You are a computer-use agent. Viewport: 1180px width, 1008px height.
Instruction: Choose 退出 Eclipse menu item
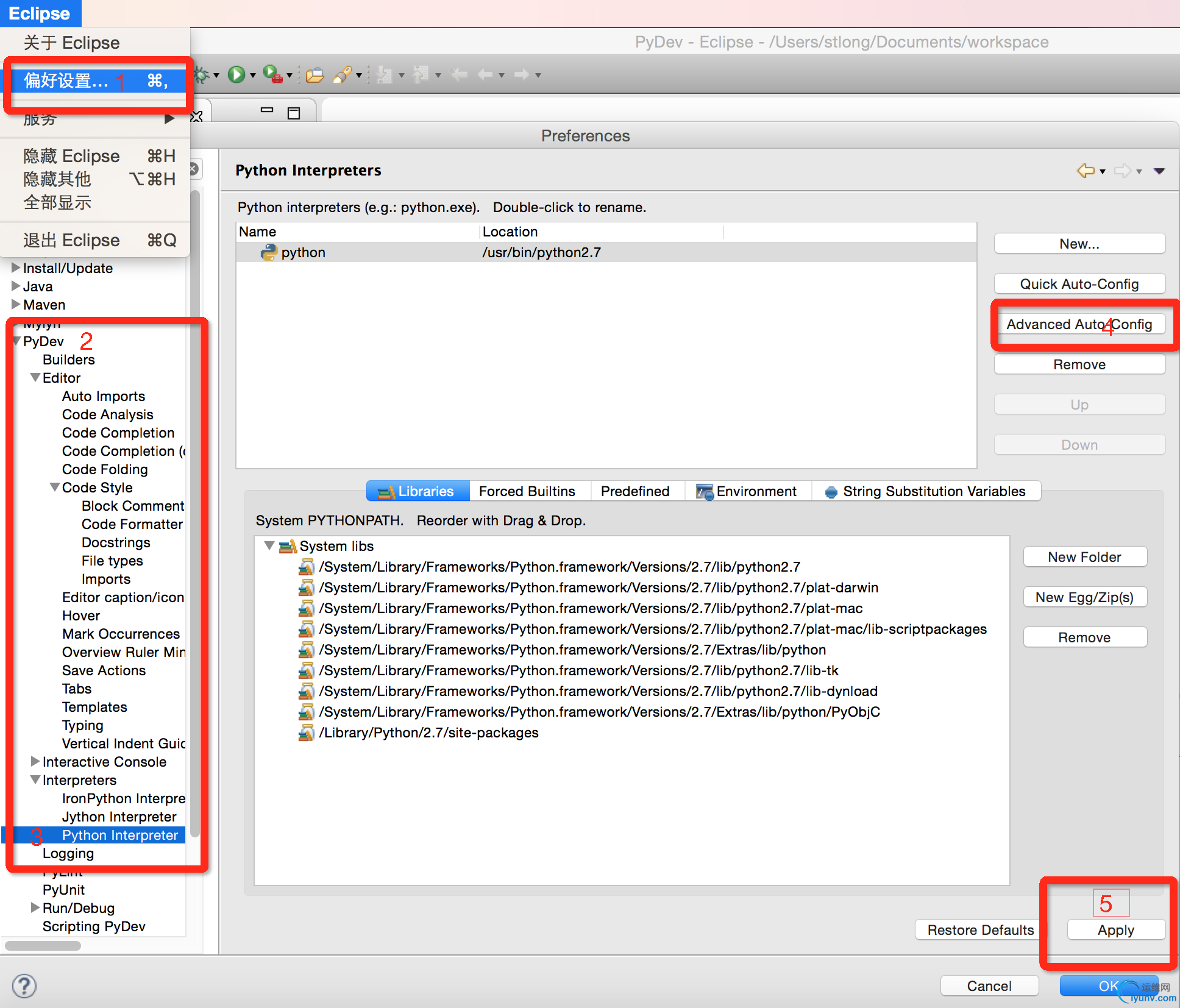click(95, 240)
